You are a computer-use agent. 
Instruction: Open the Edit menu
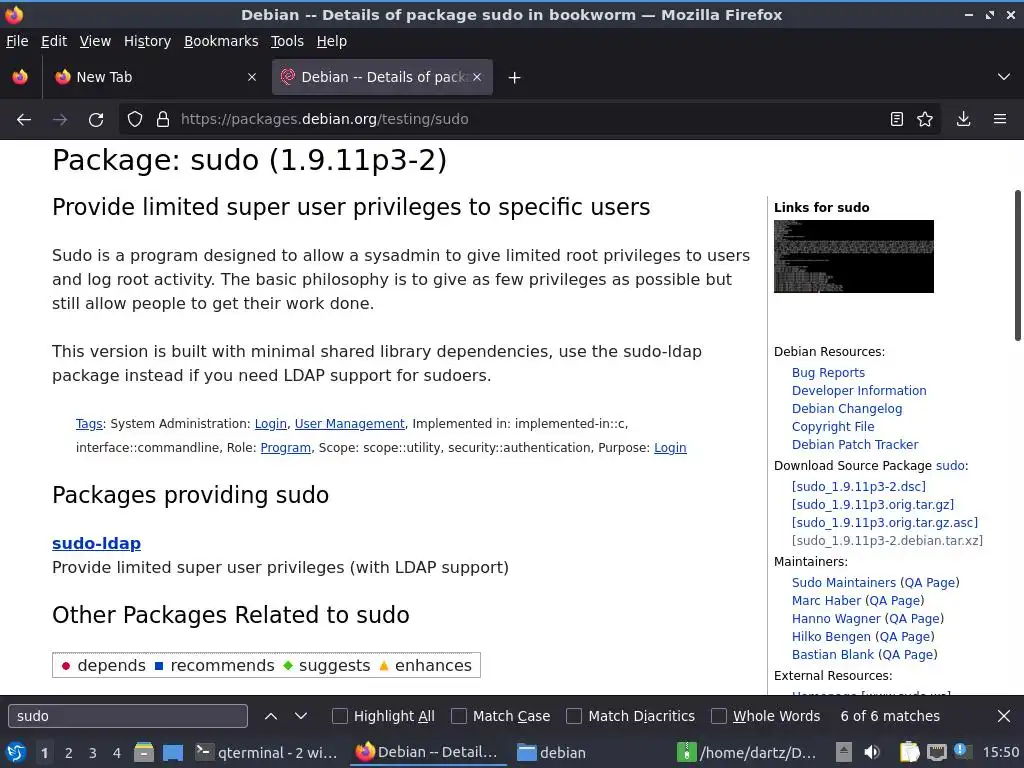(x=54, y=41)
